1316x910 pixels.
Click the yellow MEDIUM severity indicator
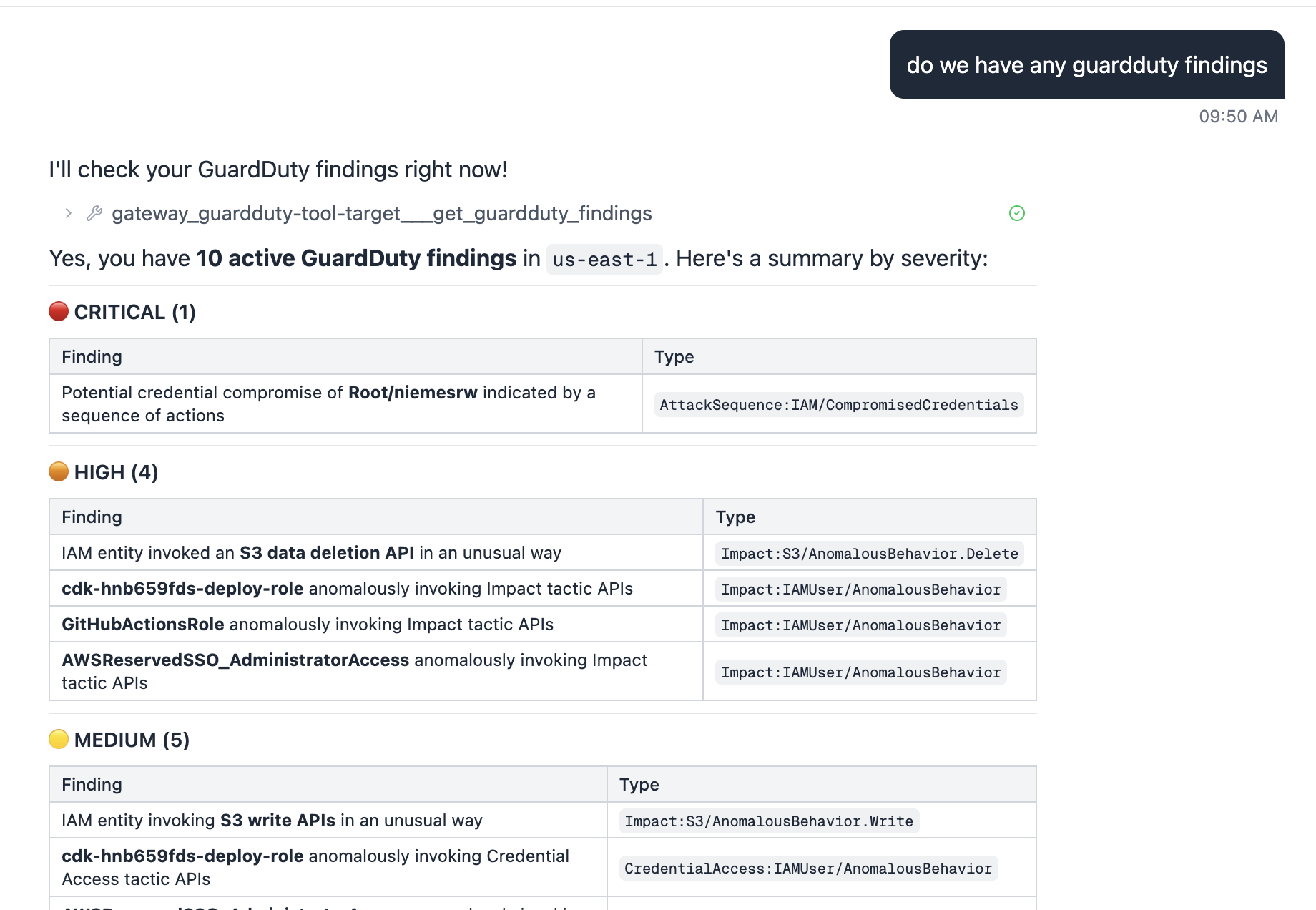(x=58, y=739)
